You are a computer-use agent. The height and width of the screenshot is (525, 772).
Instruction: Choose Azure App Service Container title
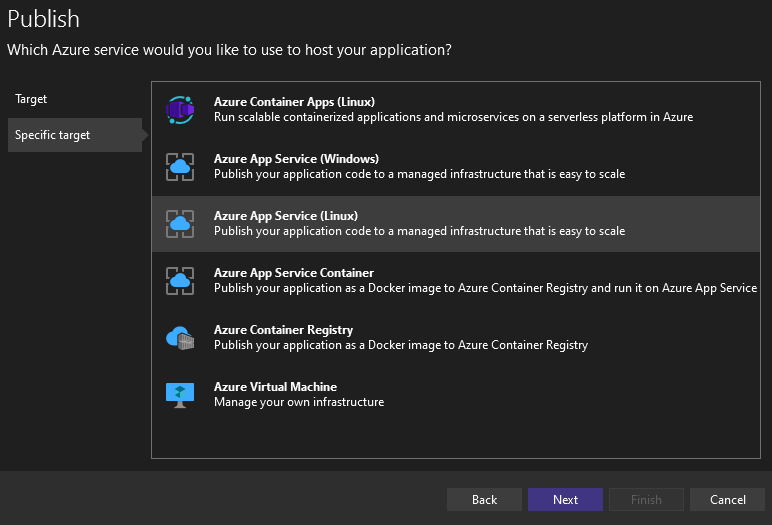(x=294, y=273)
